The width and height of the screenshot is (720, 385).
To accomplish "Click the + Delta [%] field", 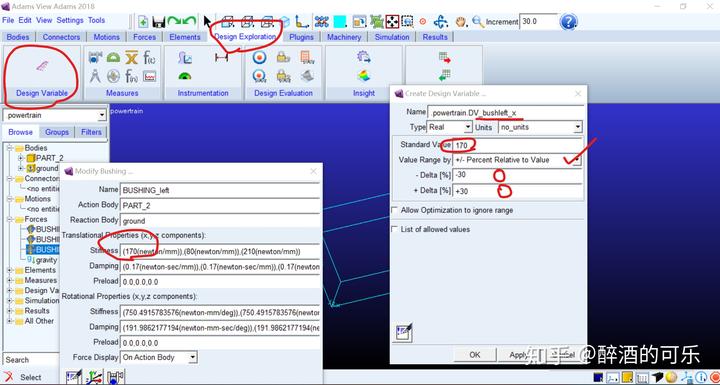I will point(517,191).
